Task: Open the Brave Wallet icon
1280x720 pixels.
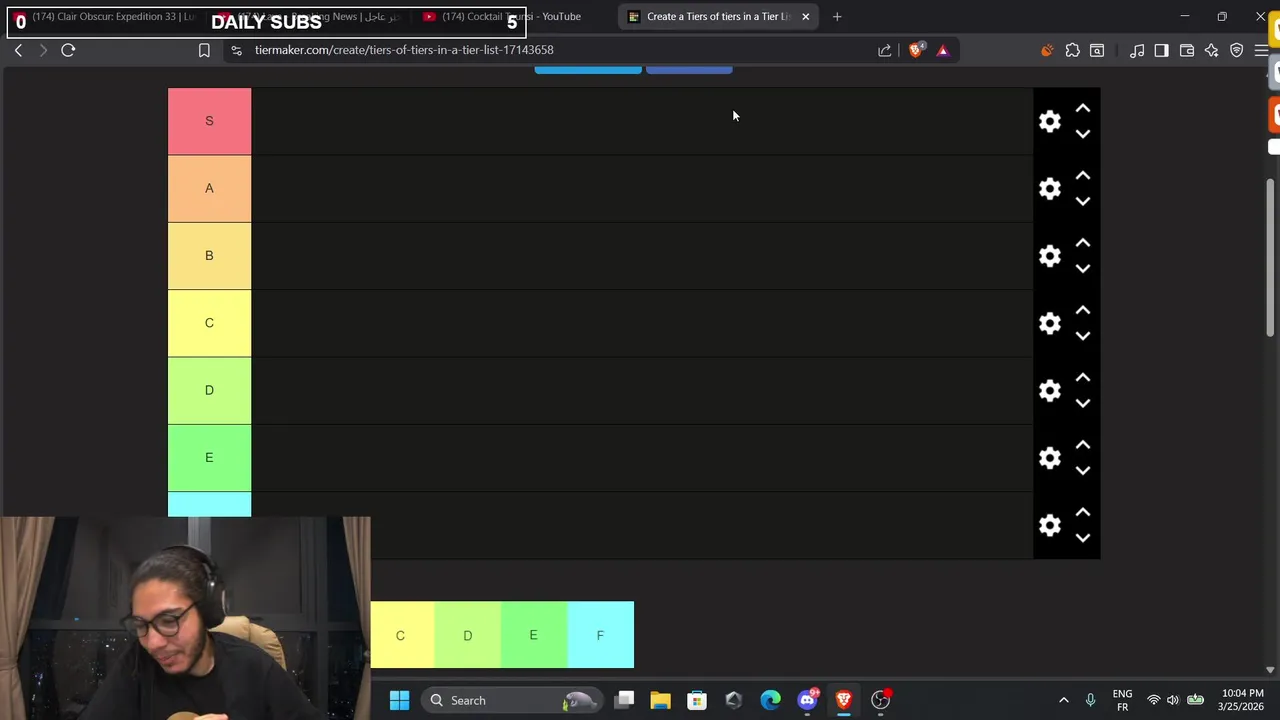Action: [x=1187, y=50]
